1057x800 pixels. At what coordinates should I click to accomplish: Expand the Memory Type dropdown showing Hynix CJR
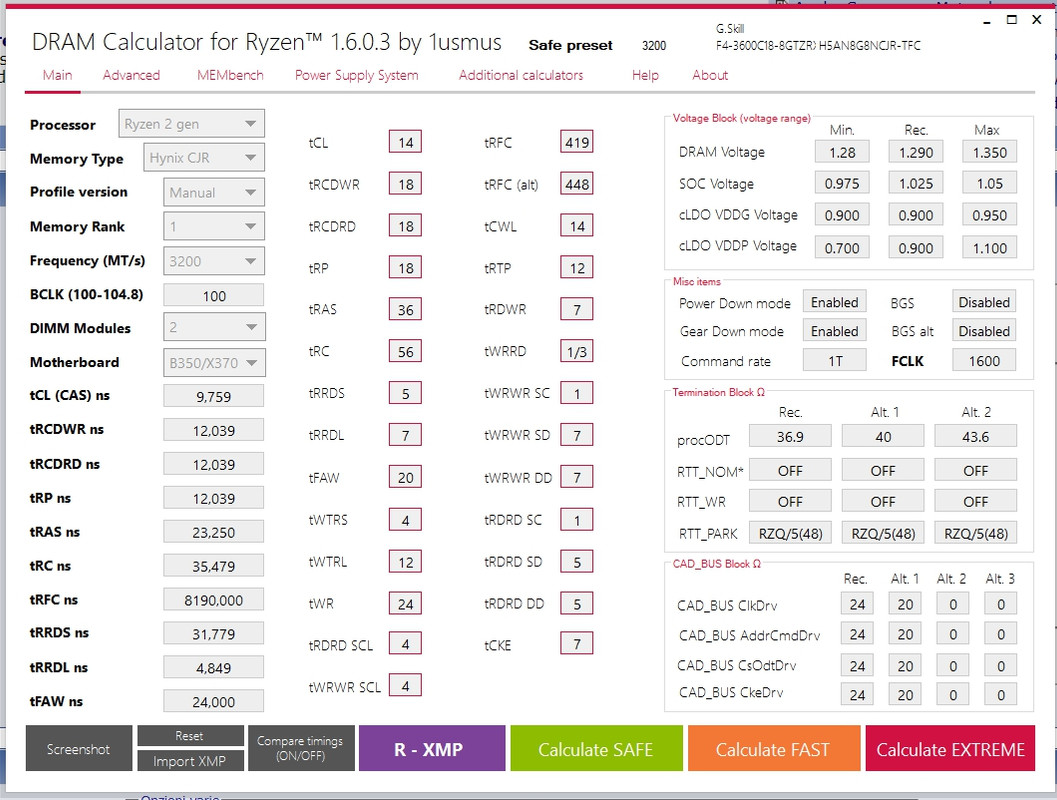click(x=204, y=158)
